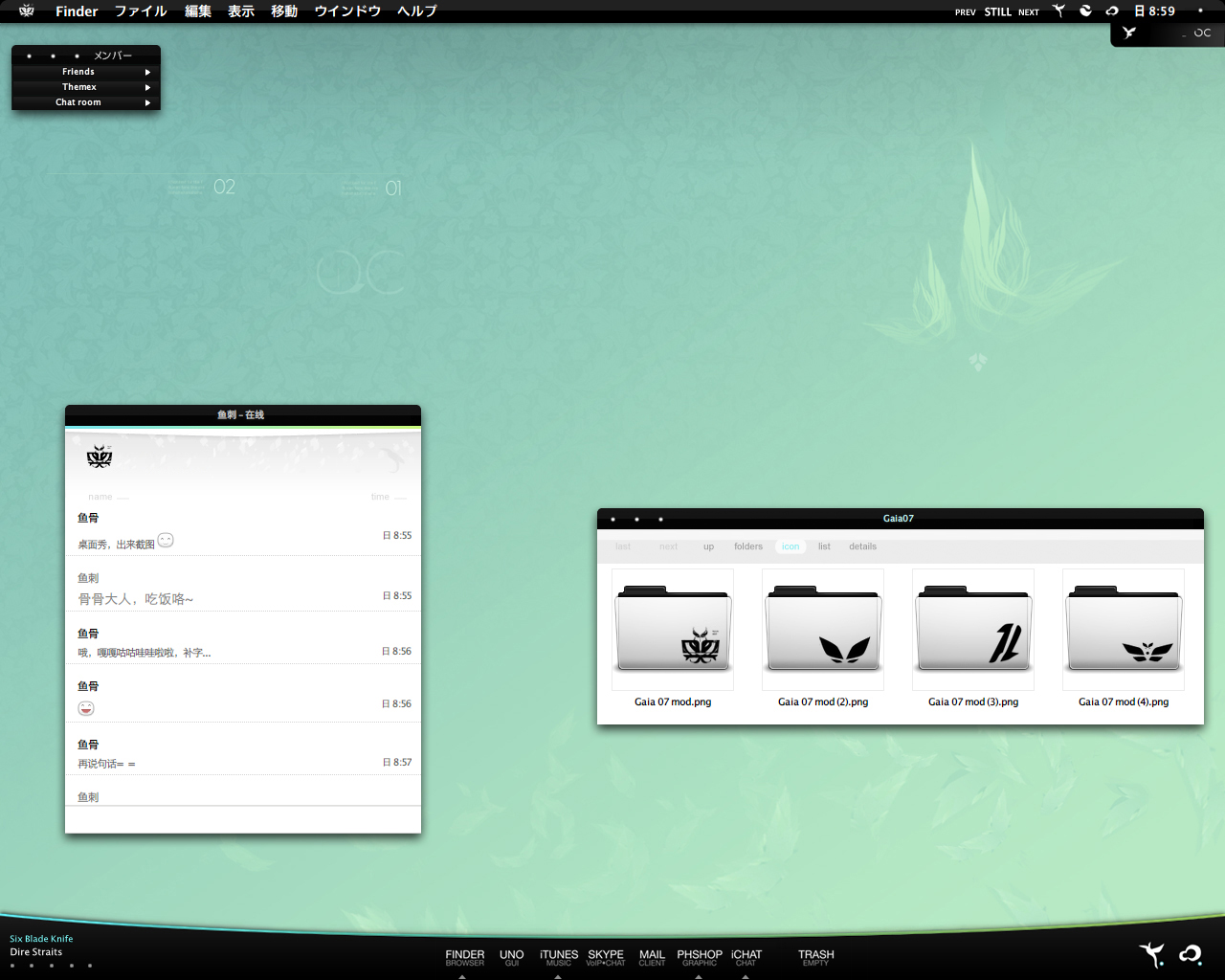Click the laughing emoticon message
This screenshot has width=1225, height=980.
click(86, 708)
